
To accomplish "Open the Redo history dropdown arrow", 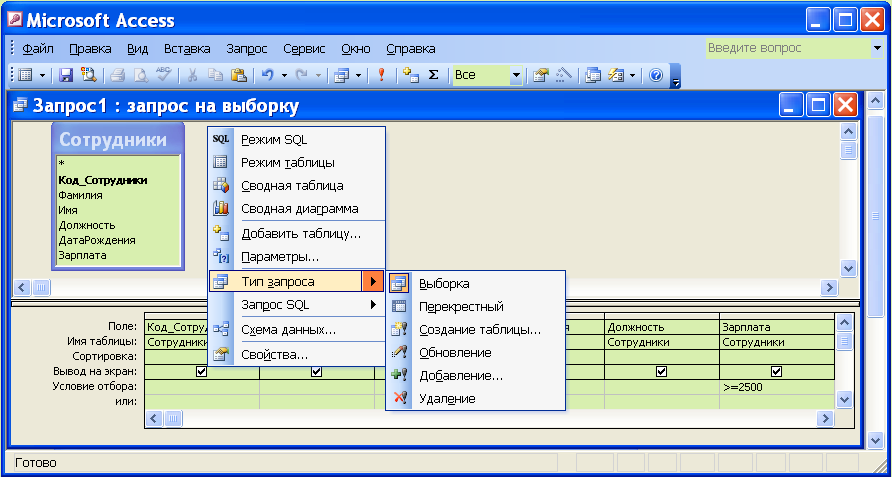I will [318, 75].
